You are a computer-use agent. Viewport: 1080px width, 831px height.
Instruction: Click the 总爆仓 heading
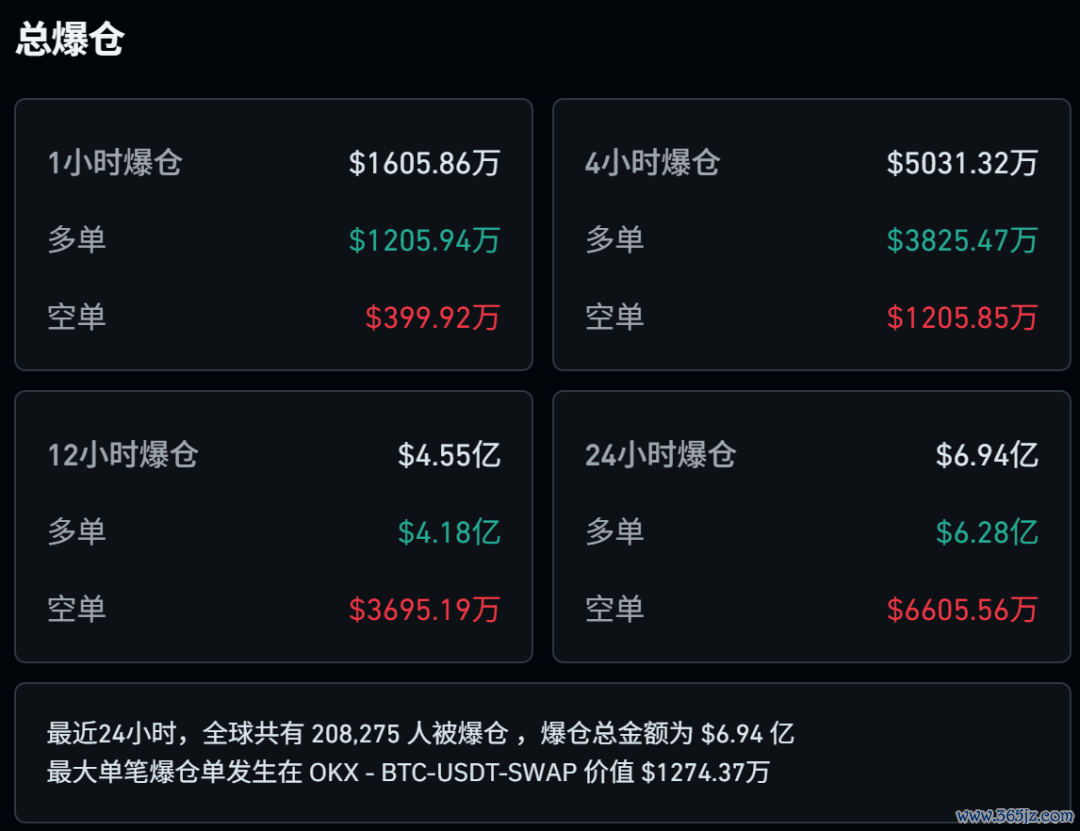(70, 40)
